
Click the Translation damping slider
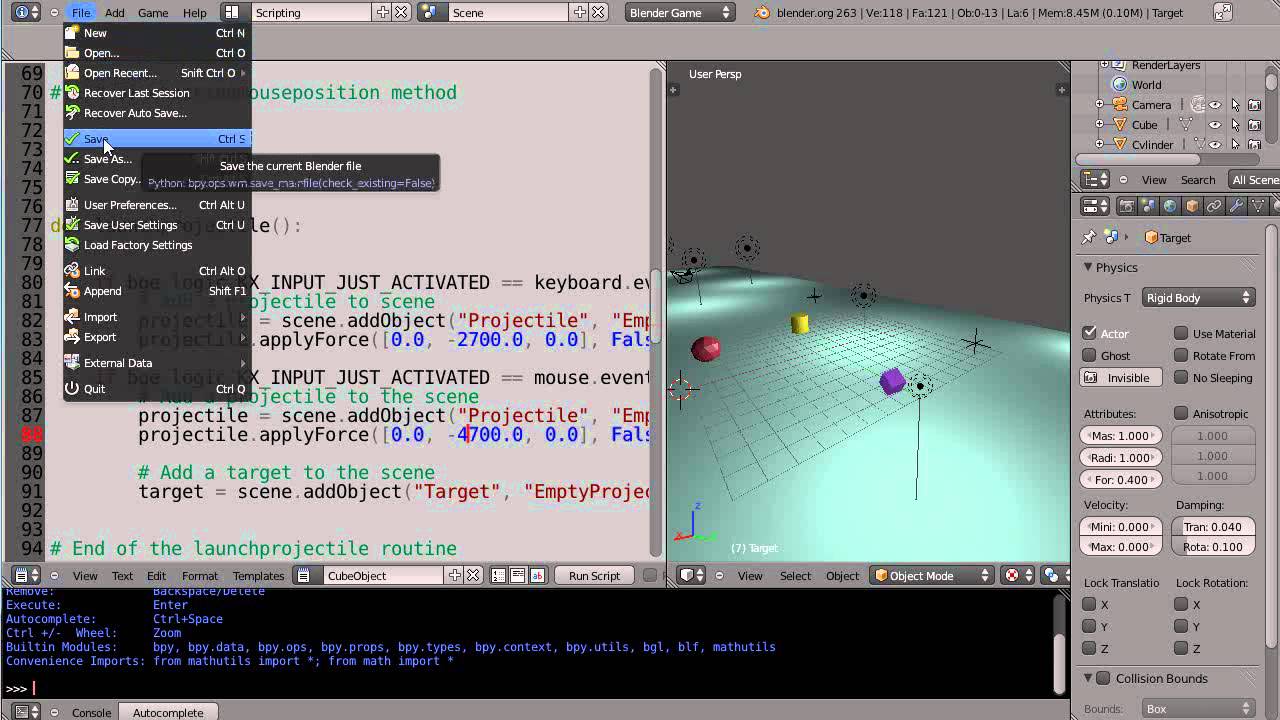[1212, 527]
